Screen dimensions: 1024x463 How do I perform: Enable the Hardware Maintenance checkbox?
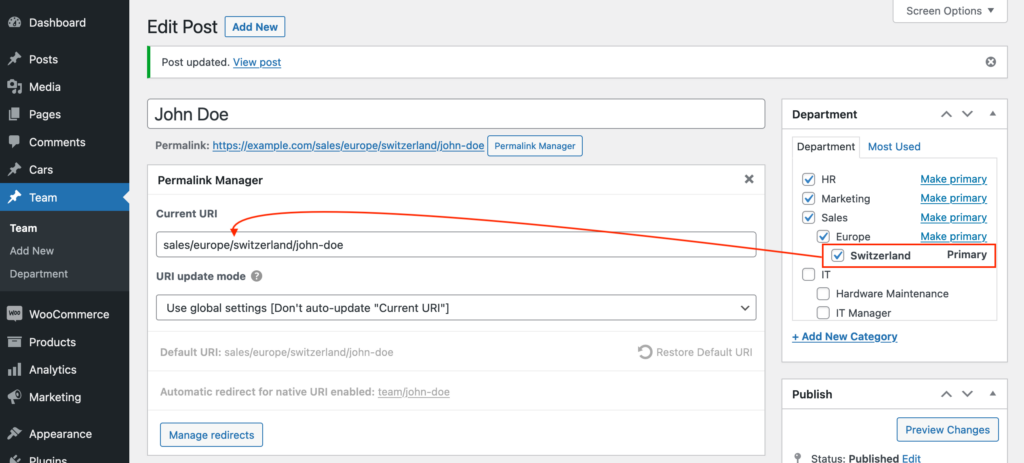[824, 294]
